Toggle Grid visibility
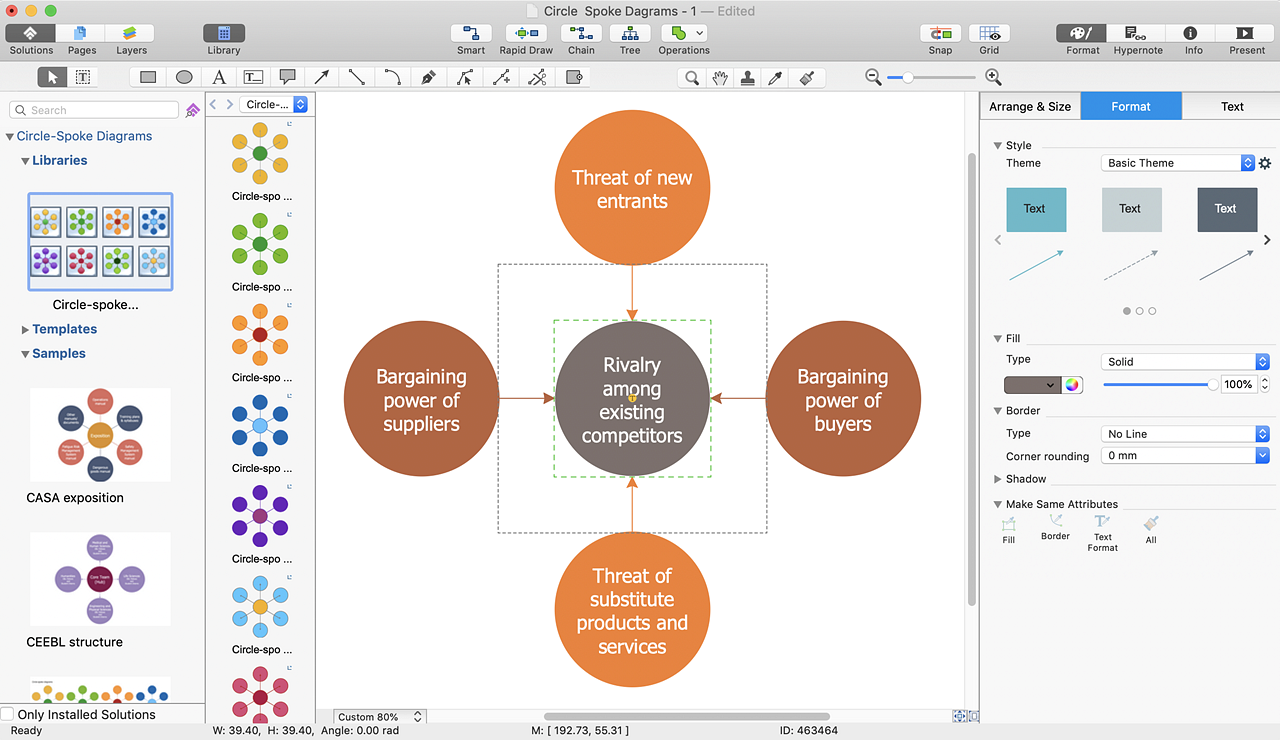Screen dimensions: 1280x740 pyautogui.click(x=989, y=33)
